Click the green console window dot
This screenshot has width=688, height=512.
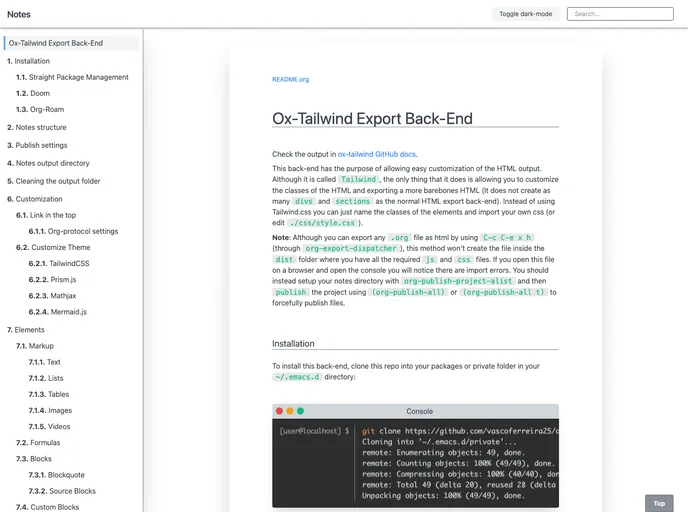[301, 411]
